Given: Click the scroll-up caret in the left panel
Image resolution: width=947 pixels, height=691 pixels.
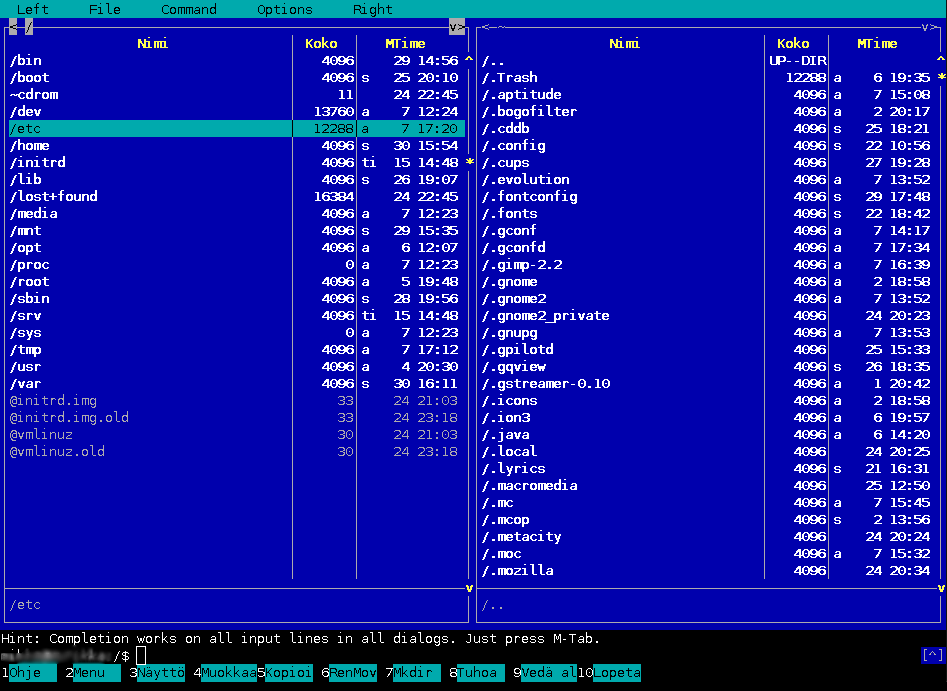Looking at the screenshot, I should 469,60.
